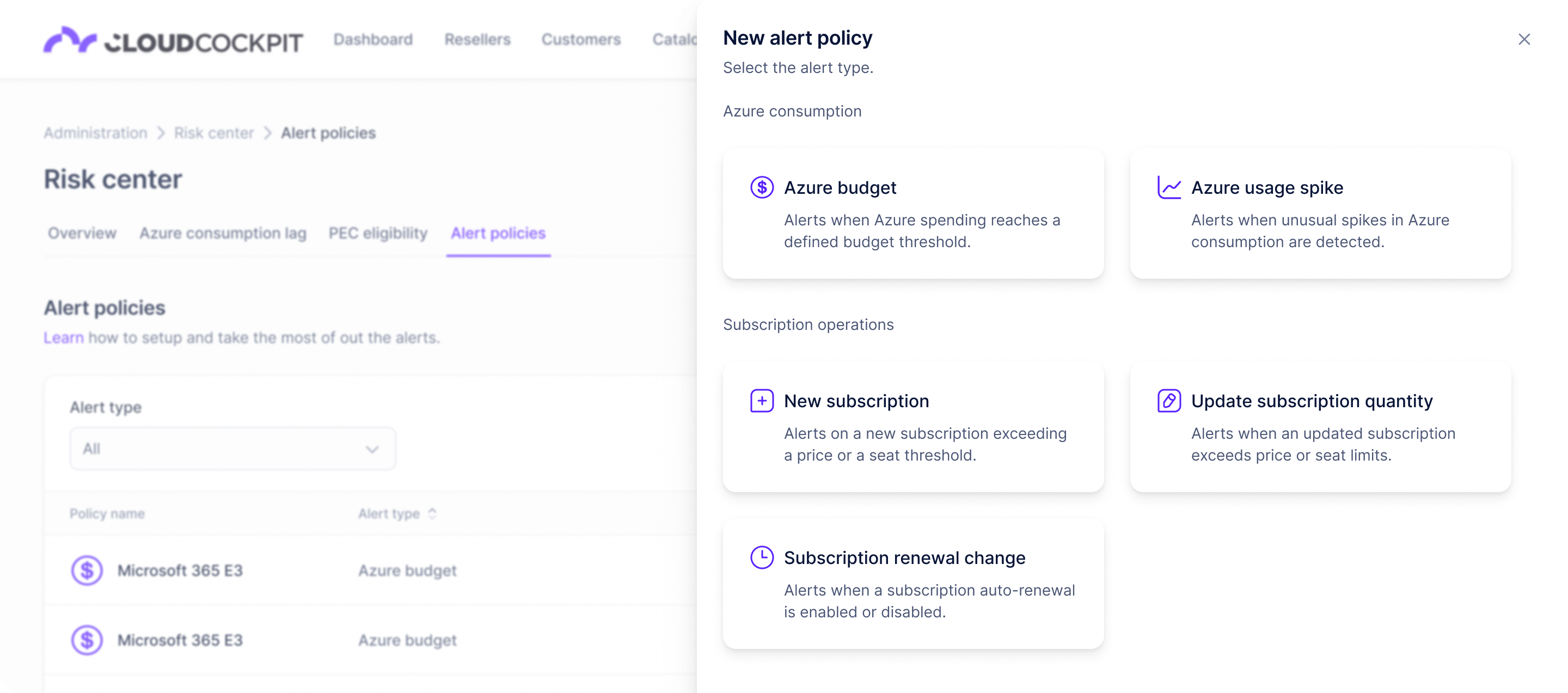Open Risk center breadcrumb link

(213, 133)
